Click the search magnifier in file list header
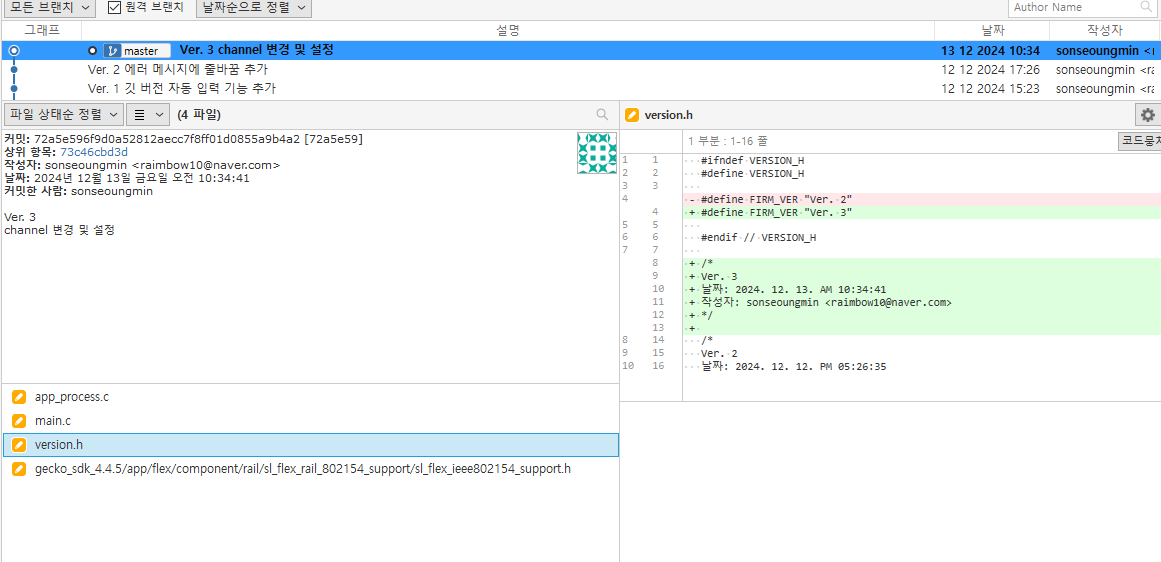This screenshot has width=1161, height=562. (603, 114)
